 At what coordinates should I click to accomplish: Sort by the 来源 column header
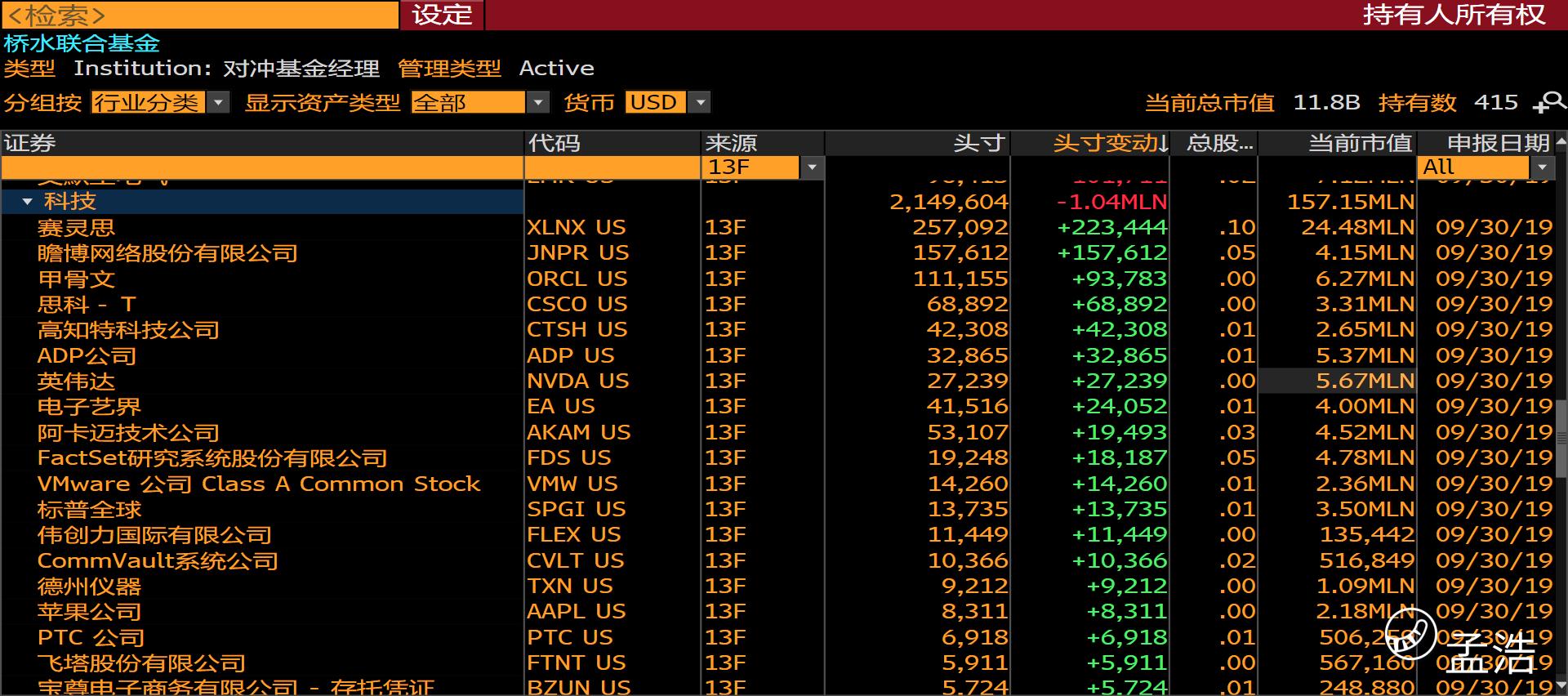pos(763,143)
